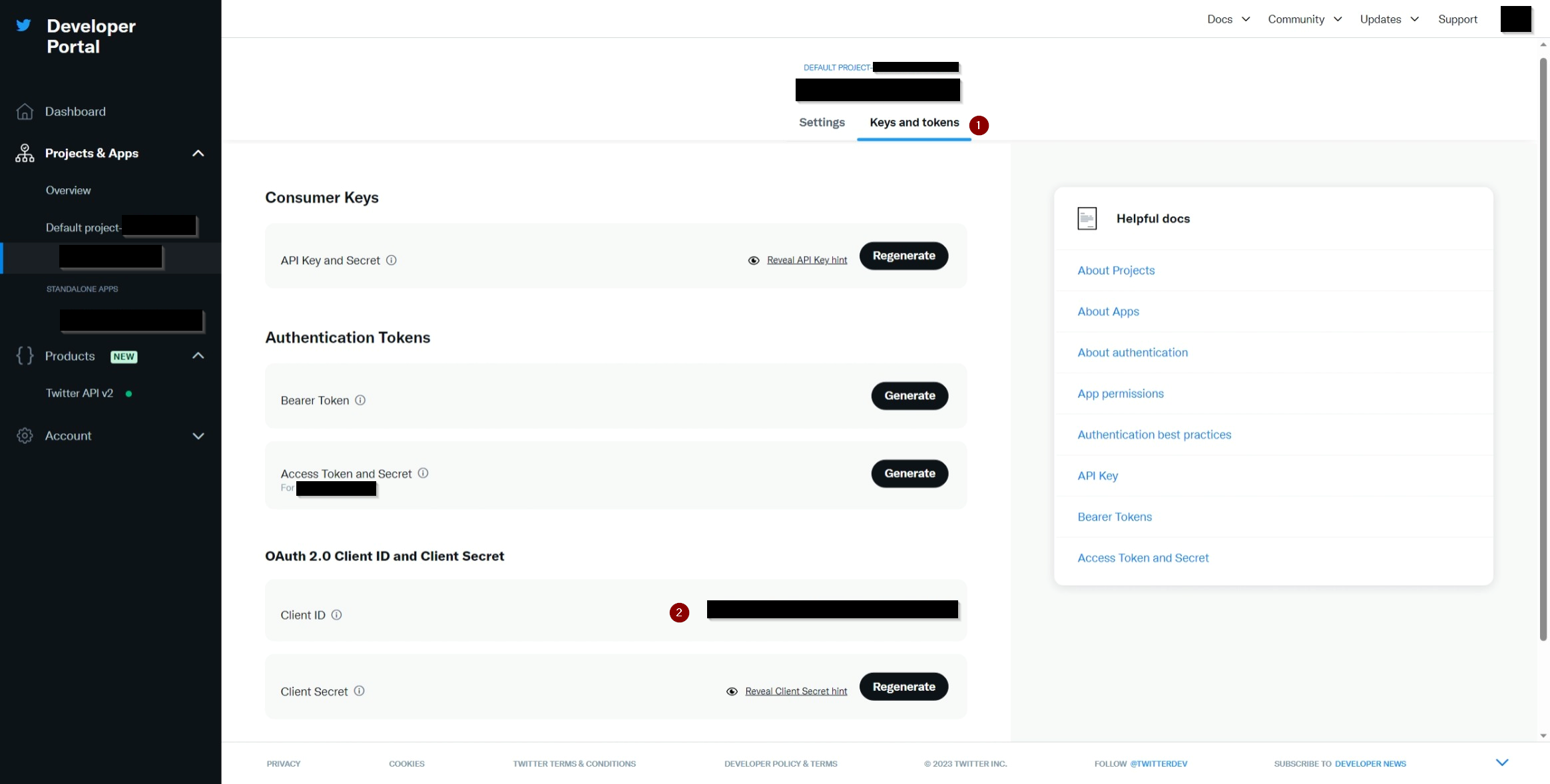Open the Authentication best practices link
Image resolution: width=1550 pixels, height=784 pixels.
[1154, 435]
